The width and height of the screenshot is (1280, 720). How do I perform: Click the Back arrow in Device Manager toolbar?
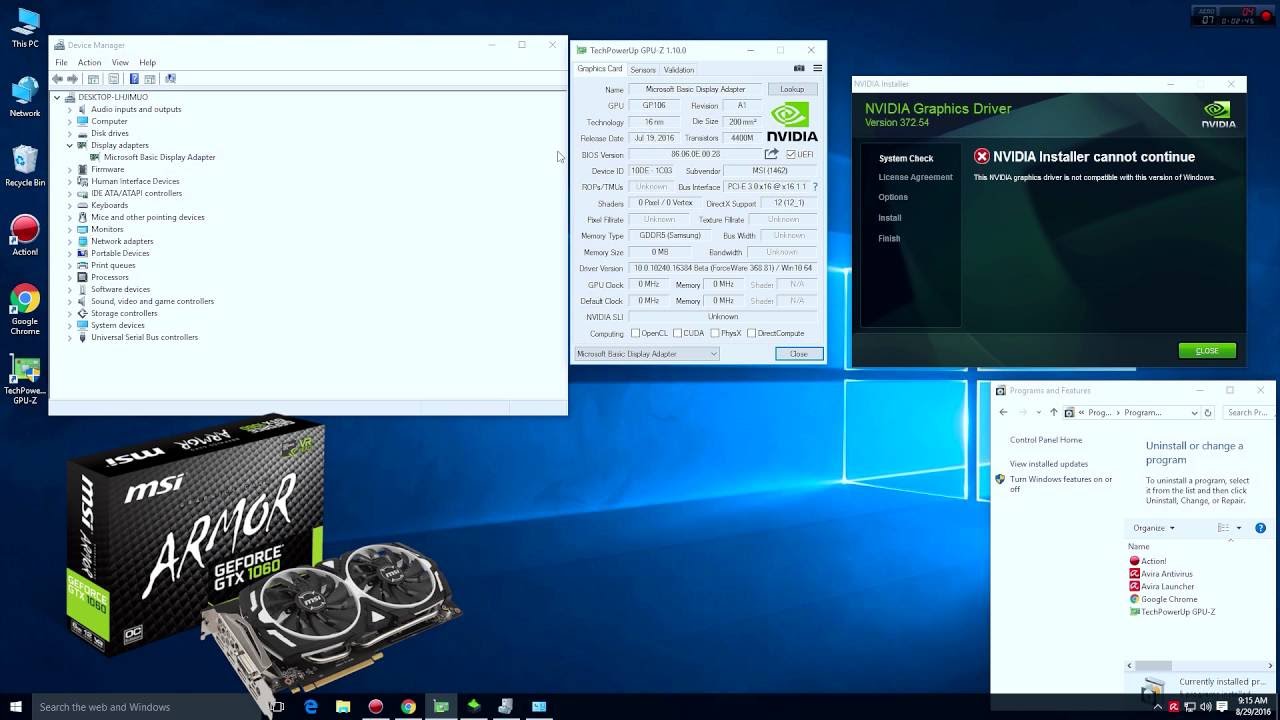[x=57, y=79]
